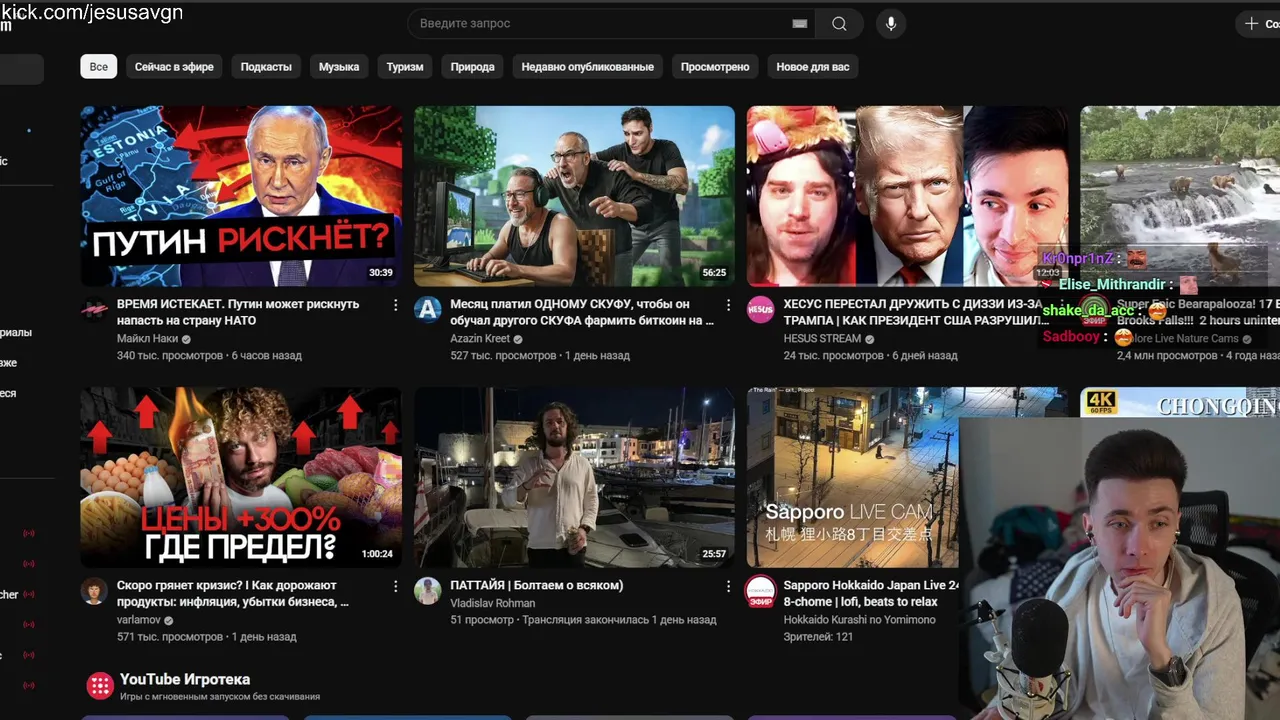Screen dimensions: 1280x720
Task: Open the Trump HESUS video thumbnail
Action: click(907, 196)
